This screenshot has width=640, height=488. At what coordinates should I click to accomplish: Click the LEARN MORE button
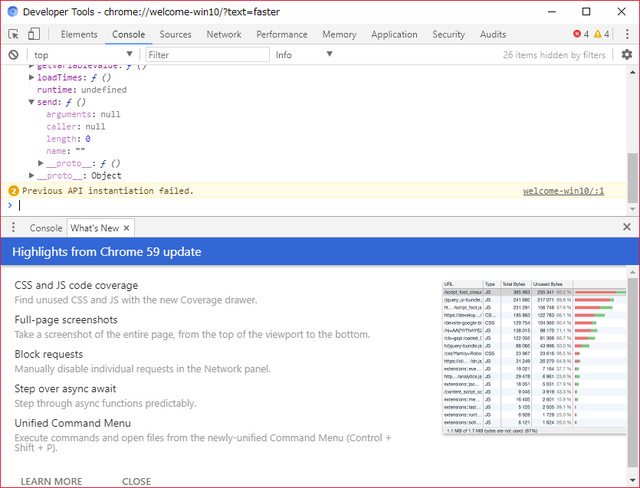[x=51, y=481]
